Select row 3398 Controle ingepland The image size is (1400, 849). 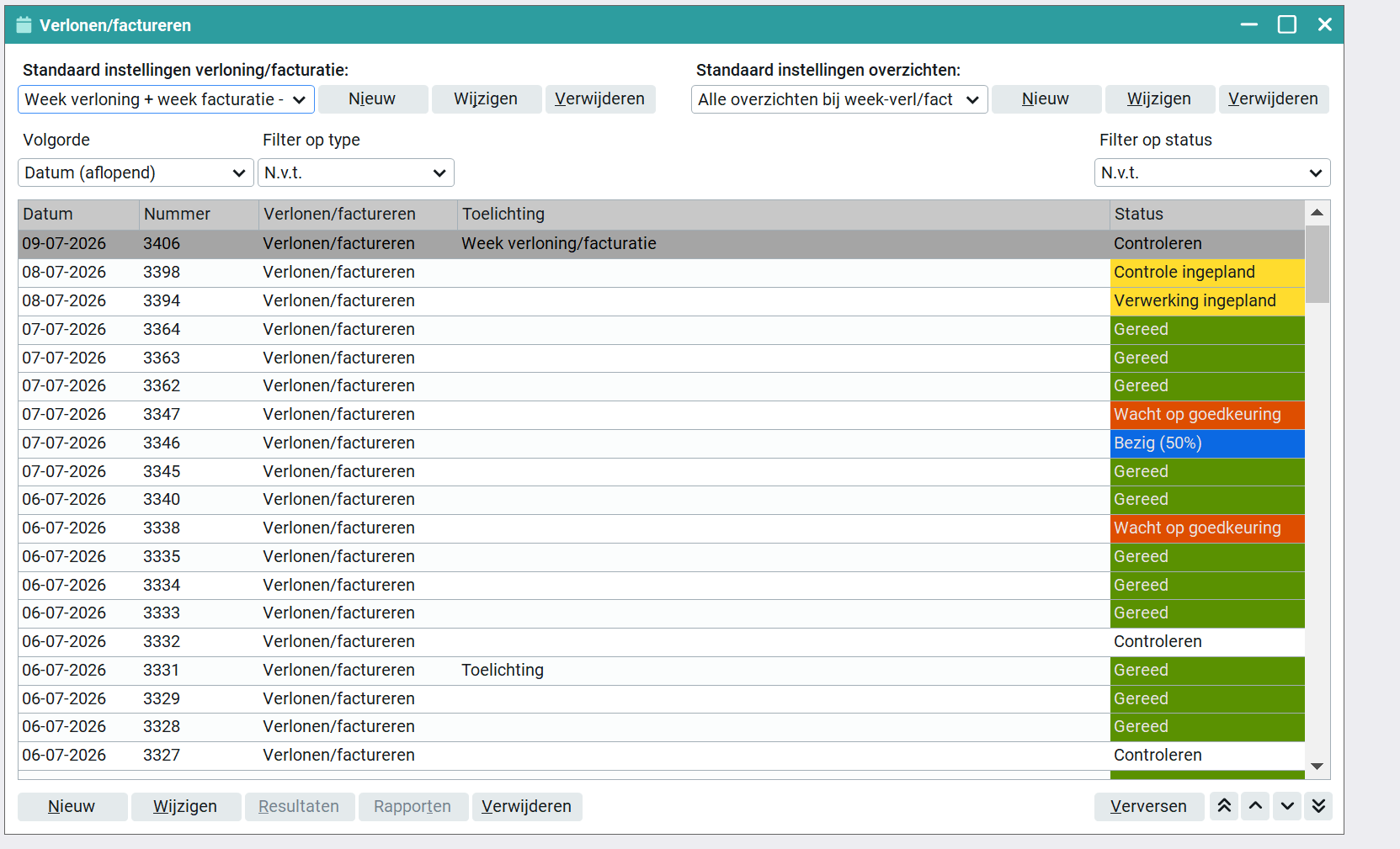point(662,272)
